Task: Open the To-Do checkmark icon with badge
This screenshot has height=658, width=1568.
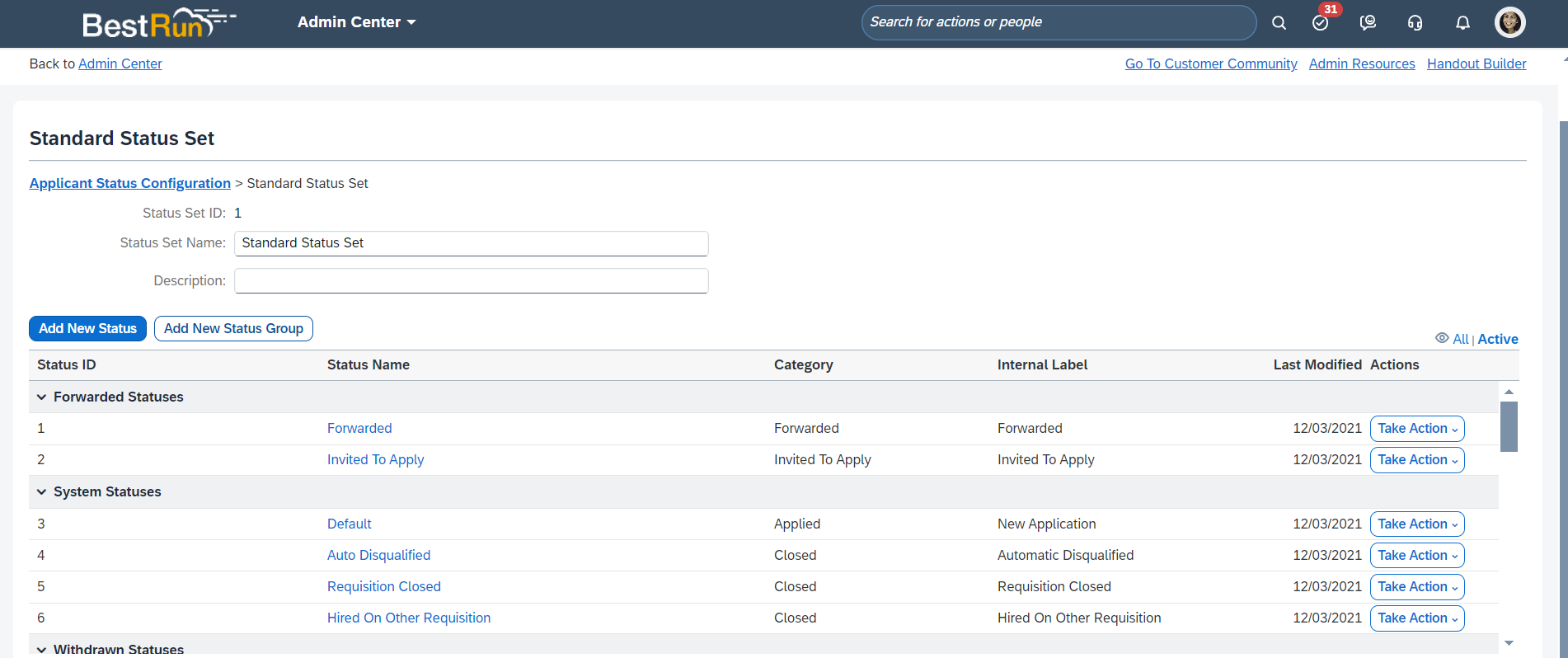Action: click(x=1321, y=23)
